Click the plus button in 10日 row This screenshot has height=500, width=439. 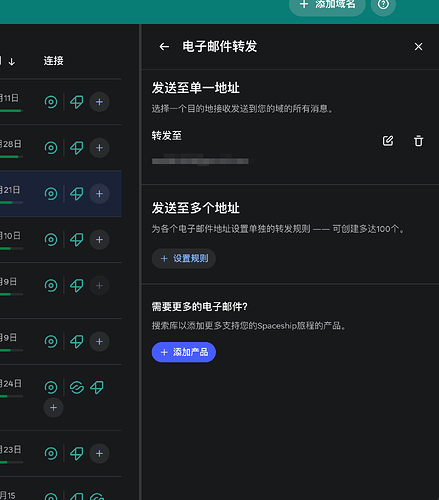coord(99,240)
